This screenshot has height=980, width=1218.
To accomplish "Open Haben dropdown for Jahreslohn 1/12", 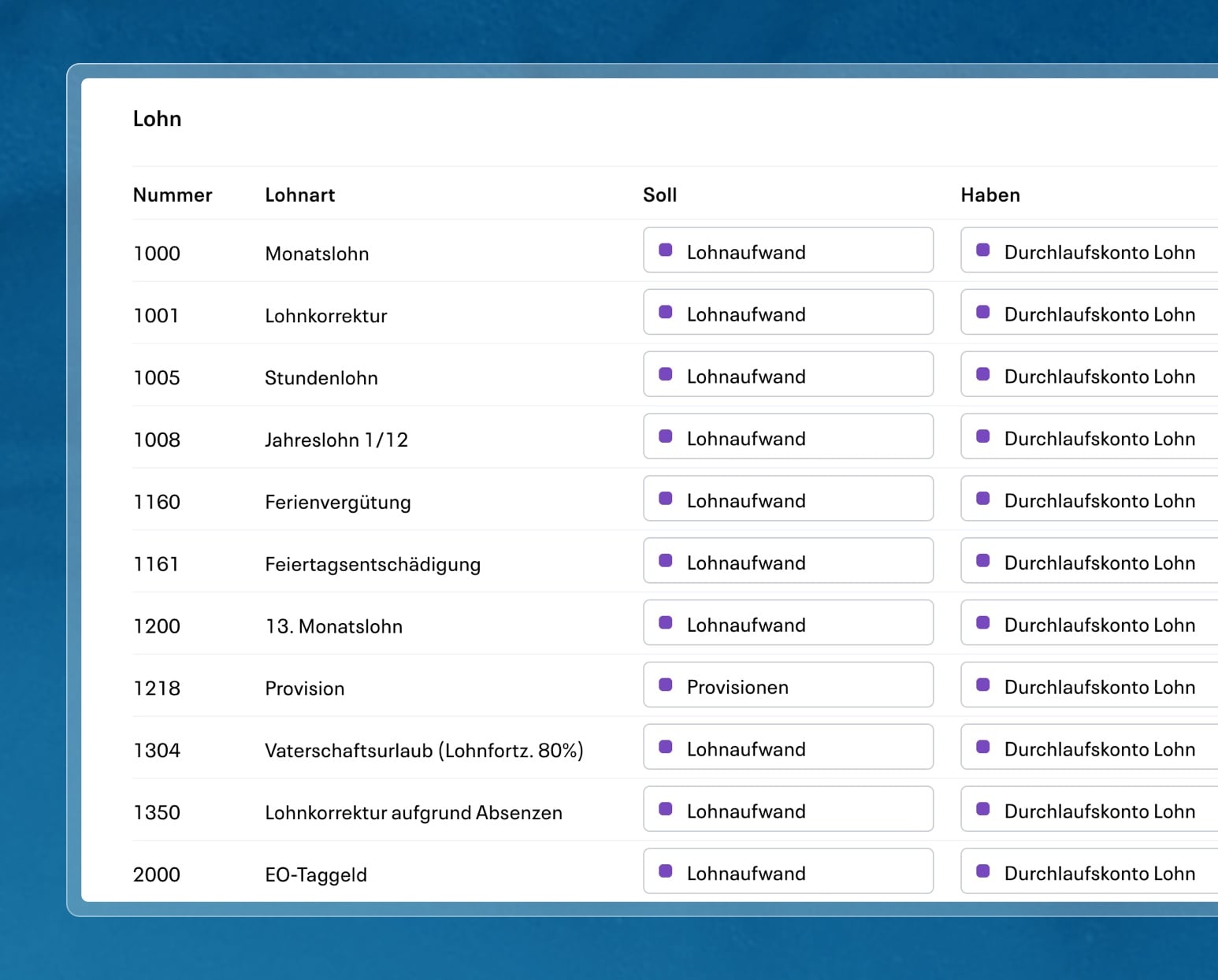I will click(1090, 436).
